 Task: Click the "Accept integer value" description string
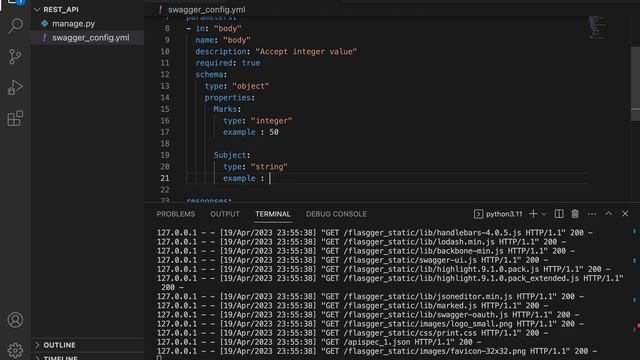pos(306,52)
